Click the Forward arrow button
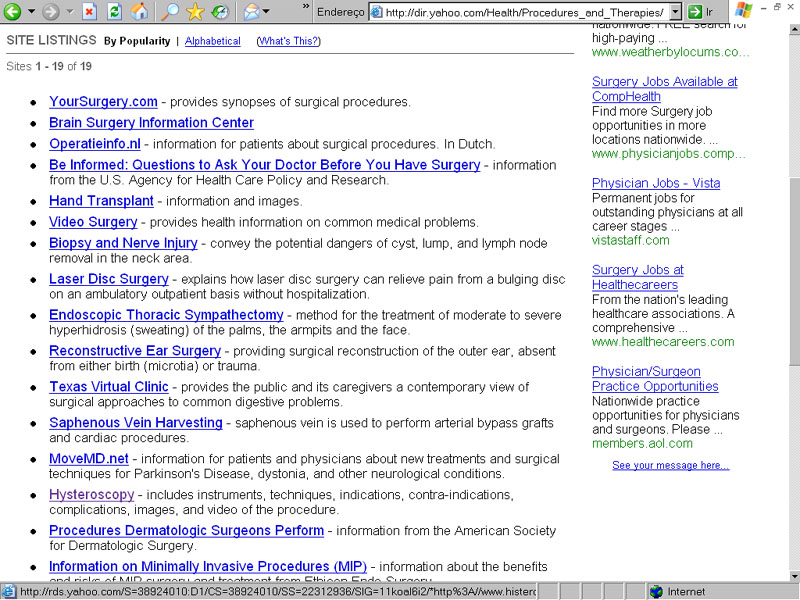This screenshot has width=800, height=600. point(51,12)
